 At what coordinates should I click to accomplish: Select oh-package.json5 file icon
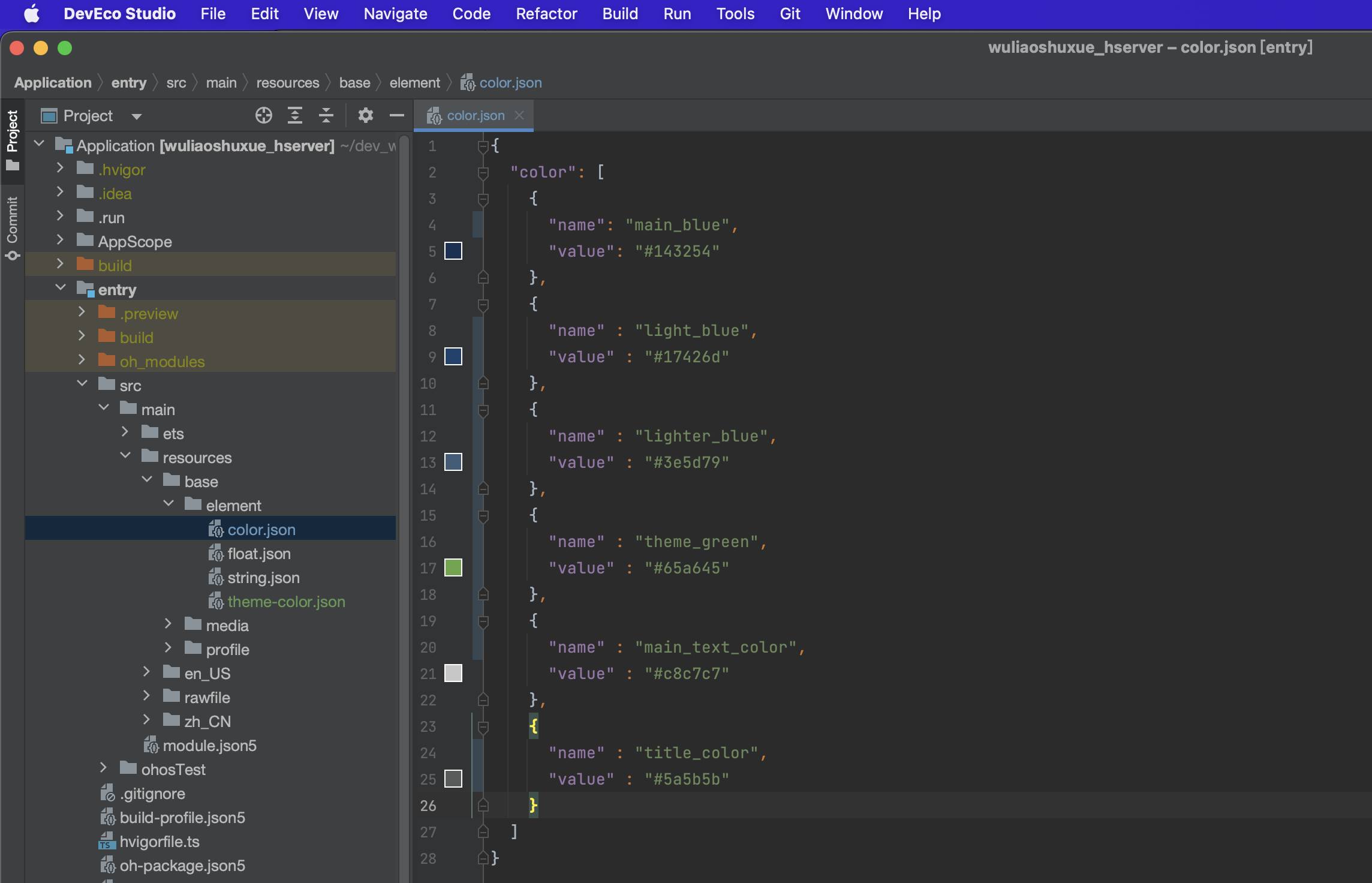pyautogui.click(x=108, y=865)
